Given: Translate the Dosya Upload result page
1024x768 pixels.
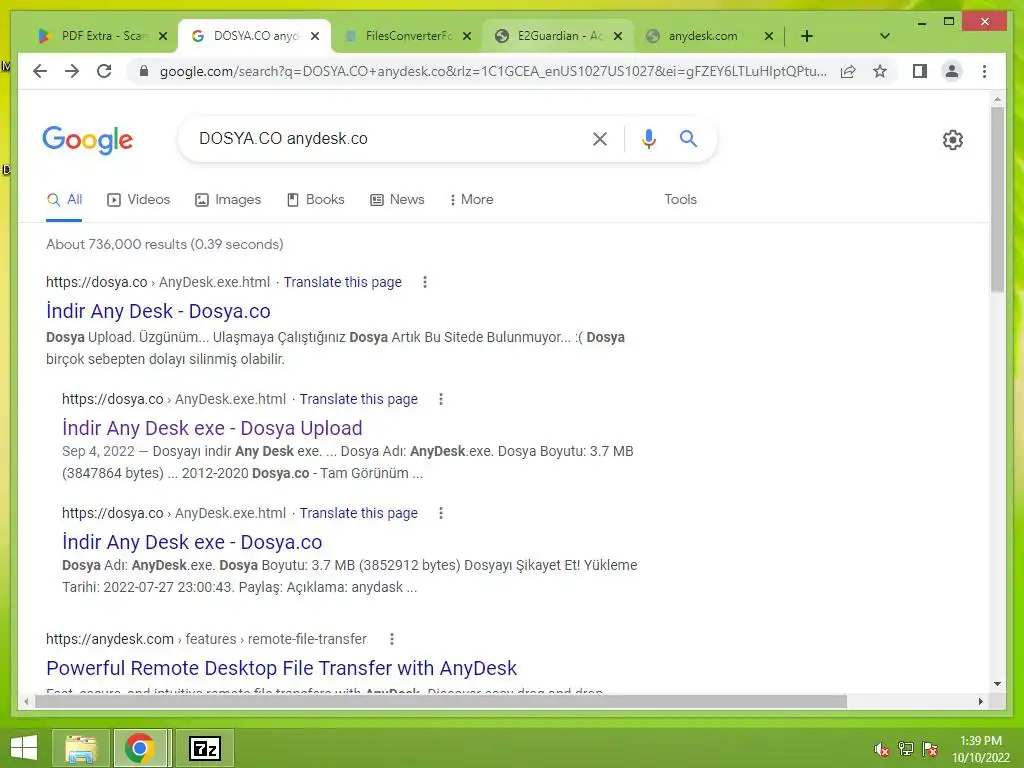Looking at the screenshot, I should (359, 399).
